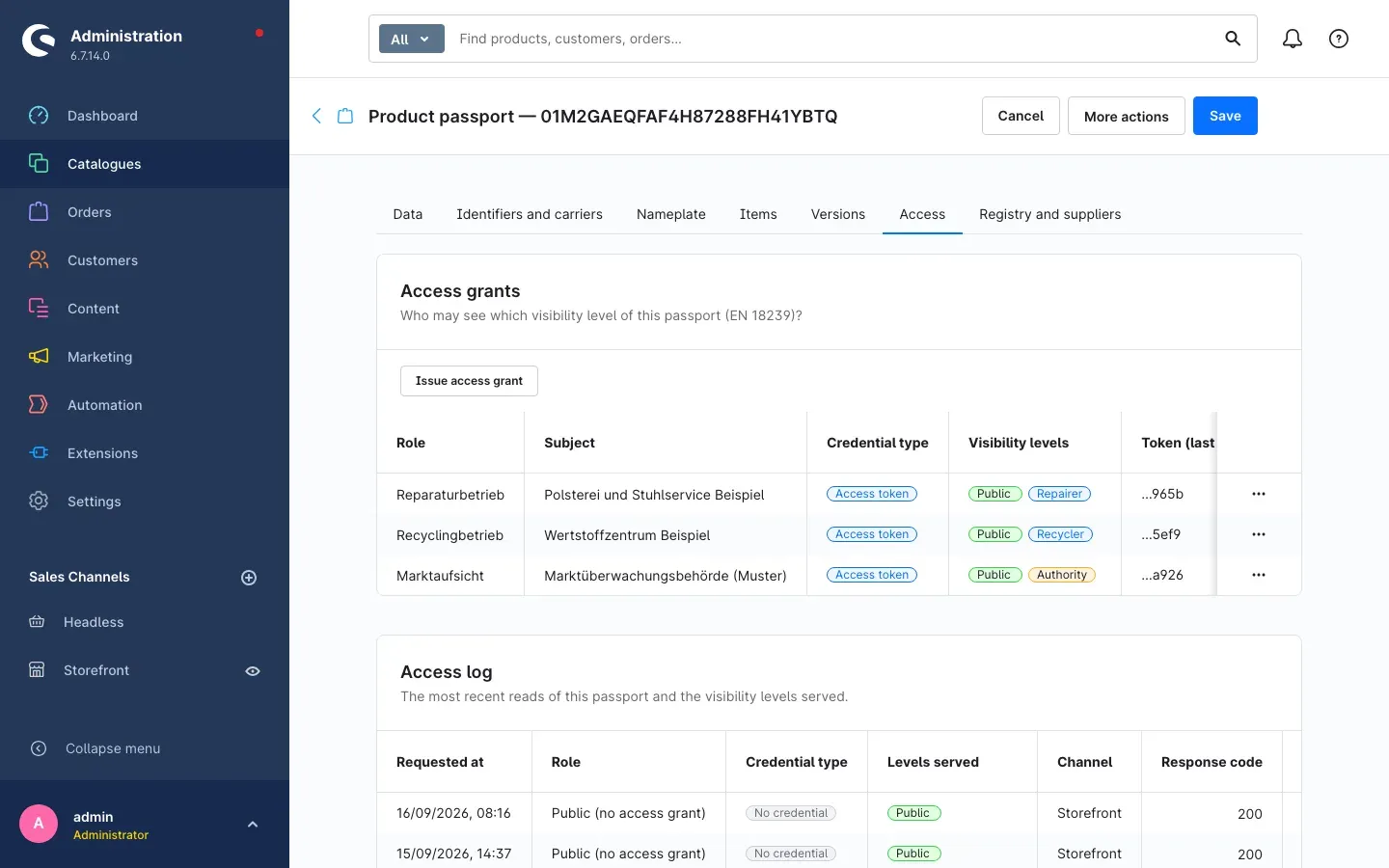
Task: Open row actions for Reparaturbetrieb grant
Action: coord(1259,494)
